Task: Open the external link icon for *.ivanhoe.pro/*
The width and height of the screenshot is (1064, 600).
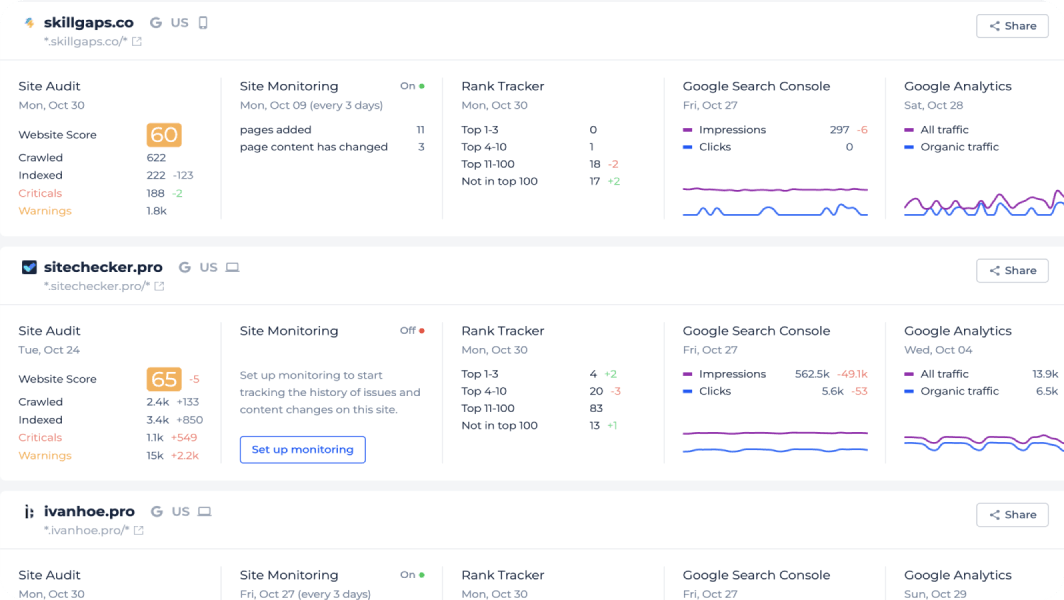Action: click(x=138, y=531)
